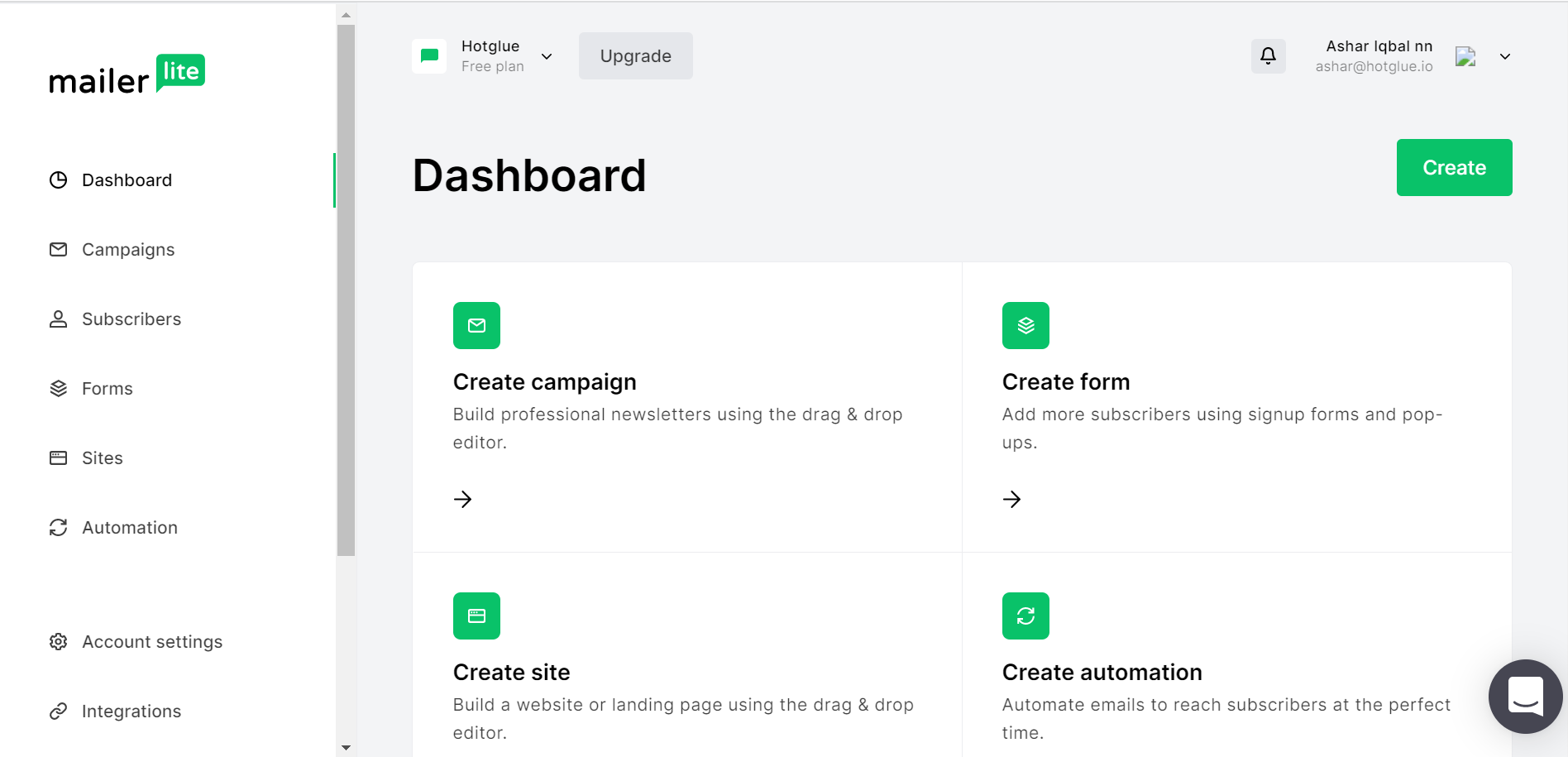The image size is (1568, 757).
Task: Click the green browser icon on Create site
Action: pyautogui.click(x=476, y=616)
